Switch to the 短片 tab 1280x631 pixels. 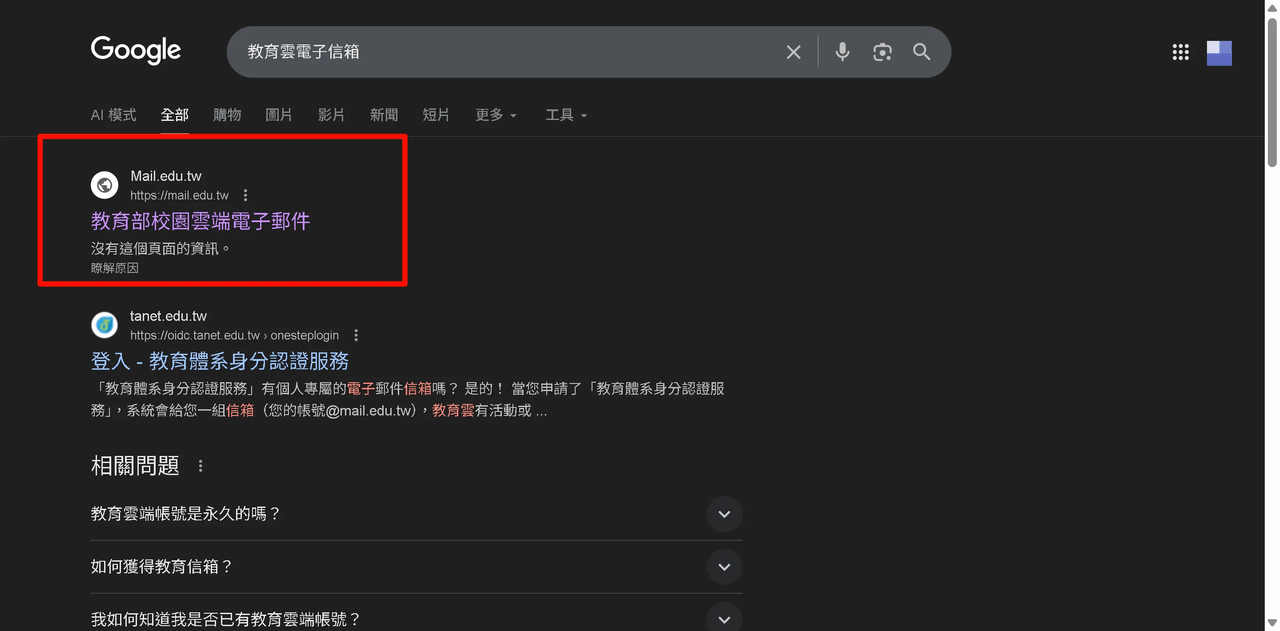pos(436,115)
